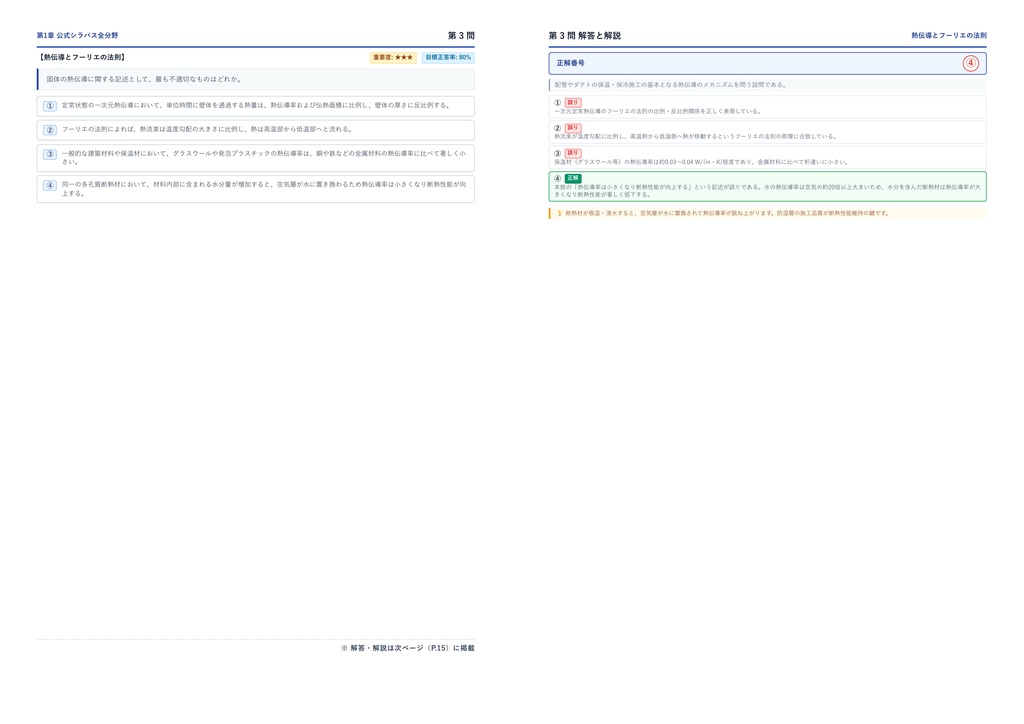Viewport: 1024px width, 724px height.
Task: Click the number ③ in the explanation list
Action: click(558, 153)
